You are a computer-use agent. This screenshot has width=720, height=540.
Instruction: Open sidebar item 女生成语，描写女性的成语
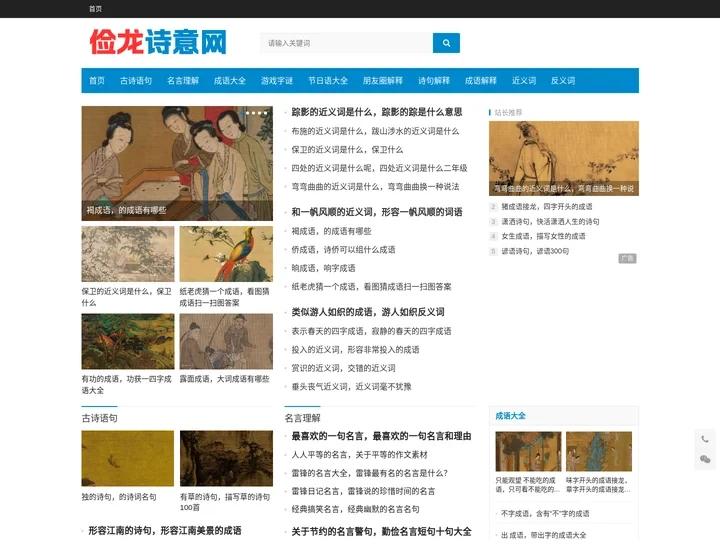[x=543, y=236]
